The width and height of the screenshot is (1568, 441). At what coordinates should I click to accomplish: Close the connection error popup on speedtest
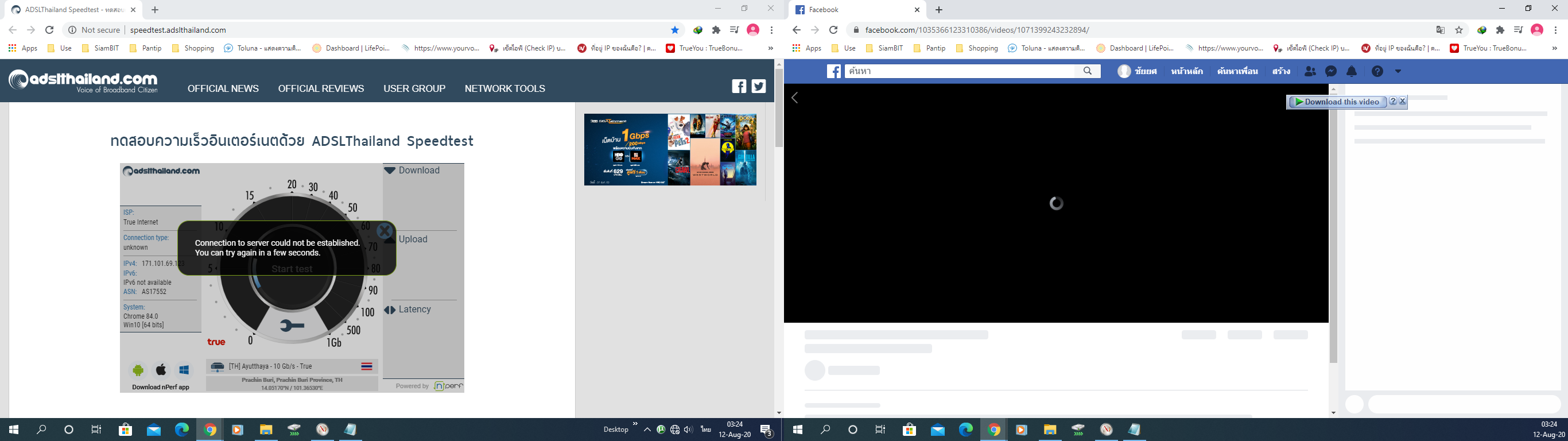point(385,231)
